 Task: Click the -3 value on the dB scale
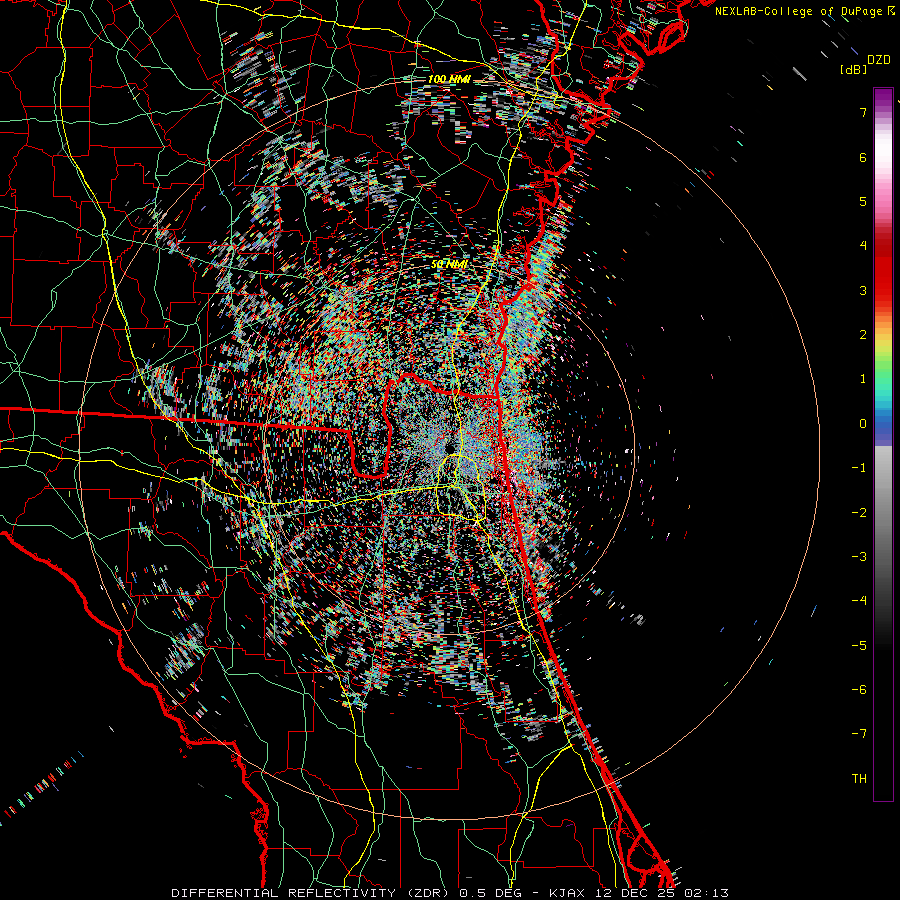859,557
